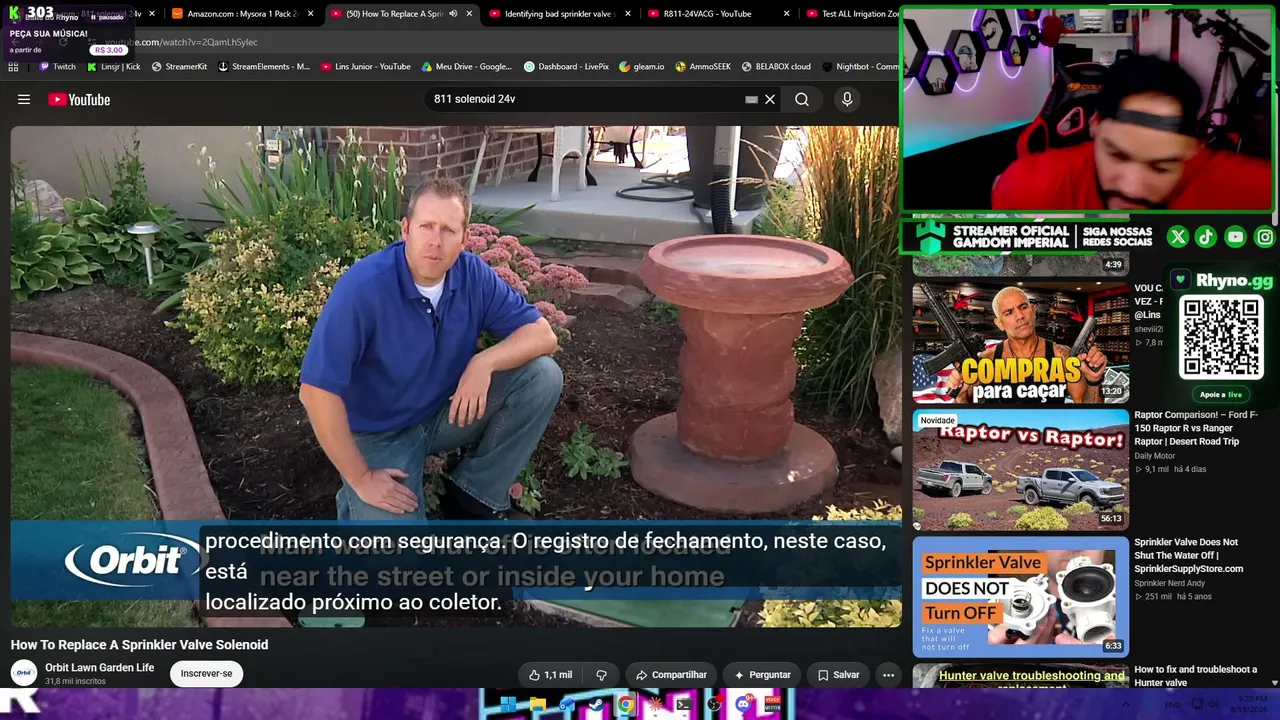Open the AmmoSEEK bookmark

pos(703,67)
